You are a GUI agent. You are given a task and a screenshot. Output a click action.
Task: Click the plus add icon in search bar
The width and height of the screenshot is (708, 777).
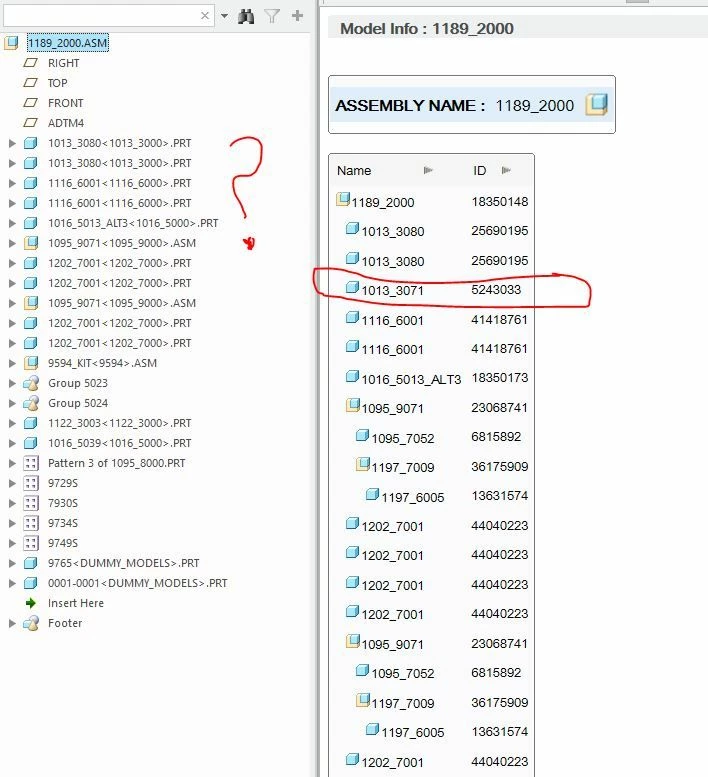pos(297,16)
